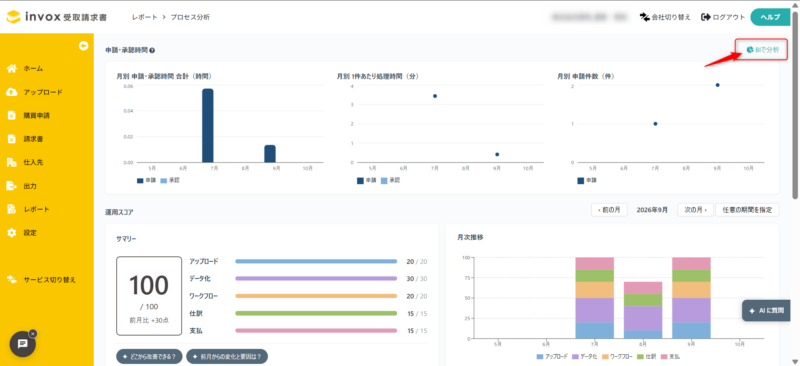The height and width of the screenshot is (366, 800).
Task: Click the レポート report icon
Action: [x=12, y=209]
